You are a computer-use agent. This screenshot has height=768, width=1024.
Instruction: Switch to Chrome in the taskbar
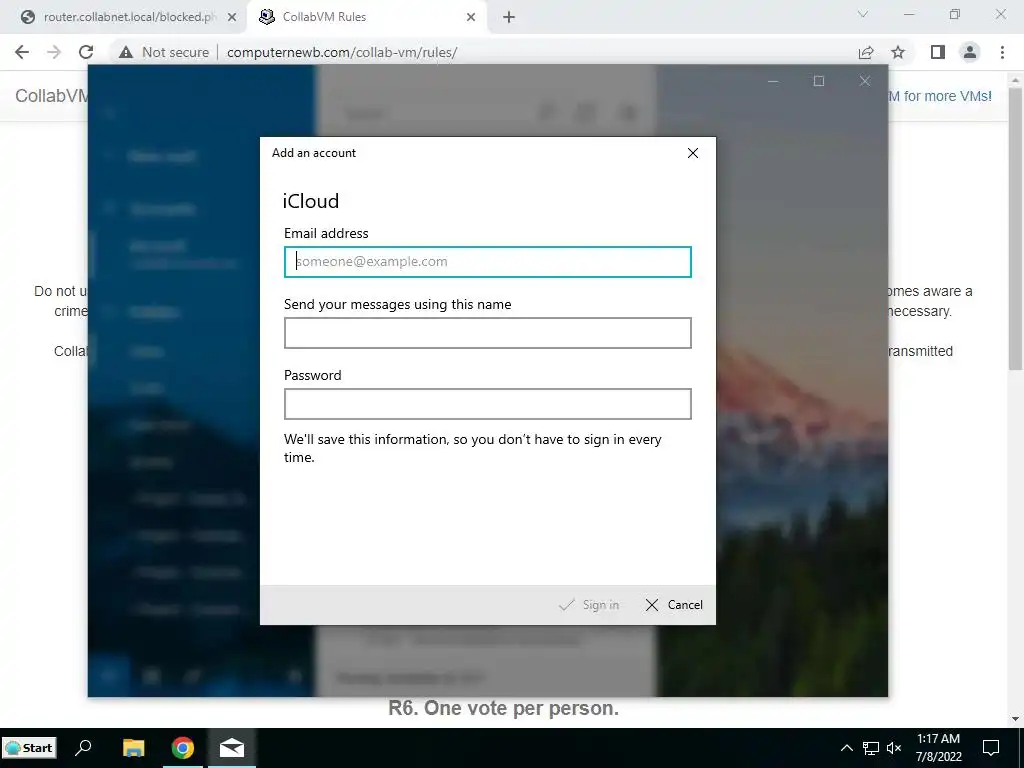(x=183, y=748)
